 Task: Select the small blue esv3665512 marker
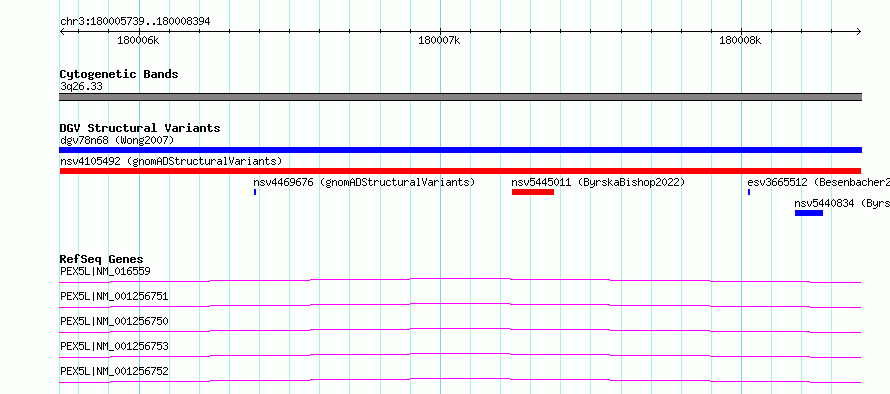click(749, 192)
